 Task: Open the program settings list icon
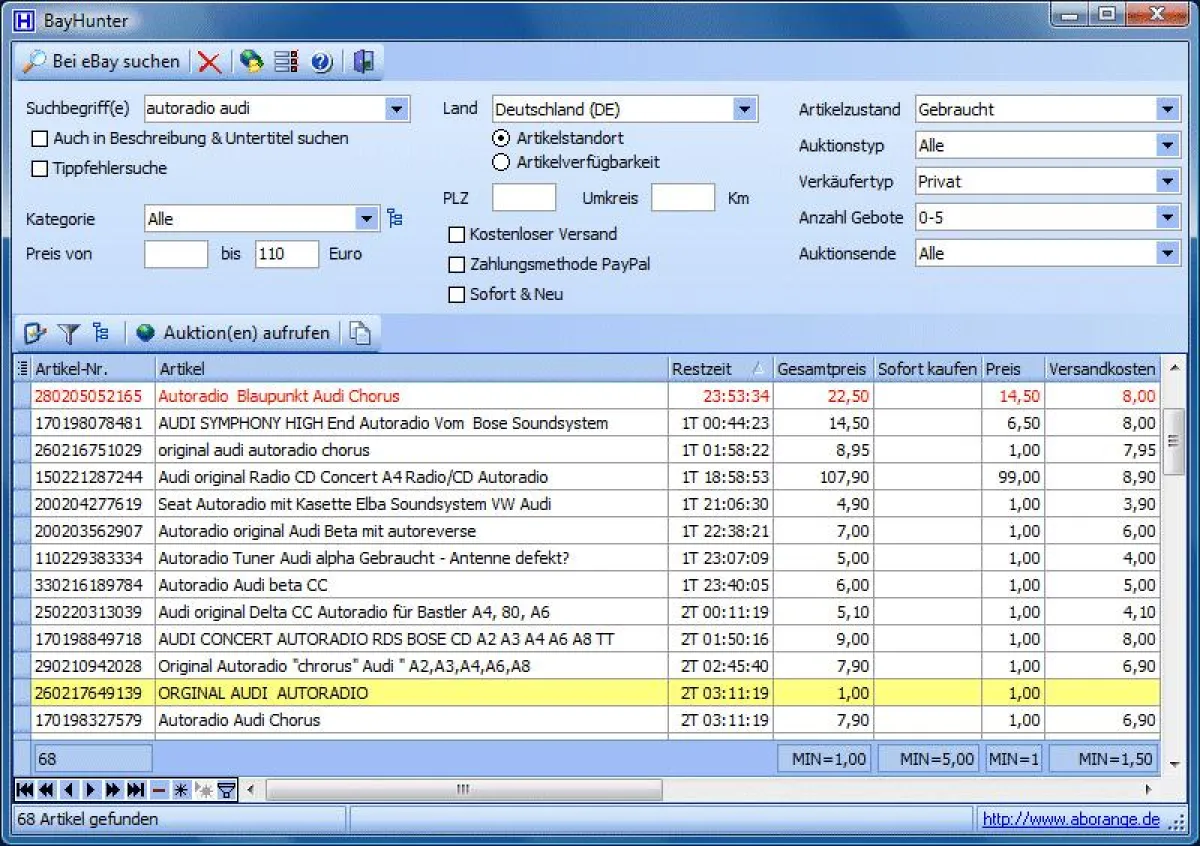[285, 61]
